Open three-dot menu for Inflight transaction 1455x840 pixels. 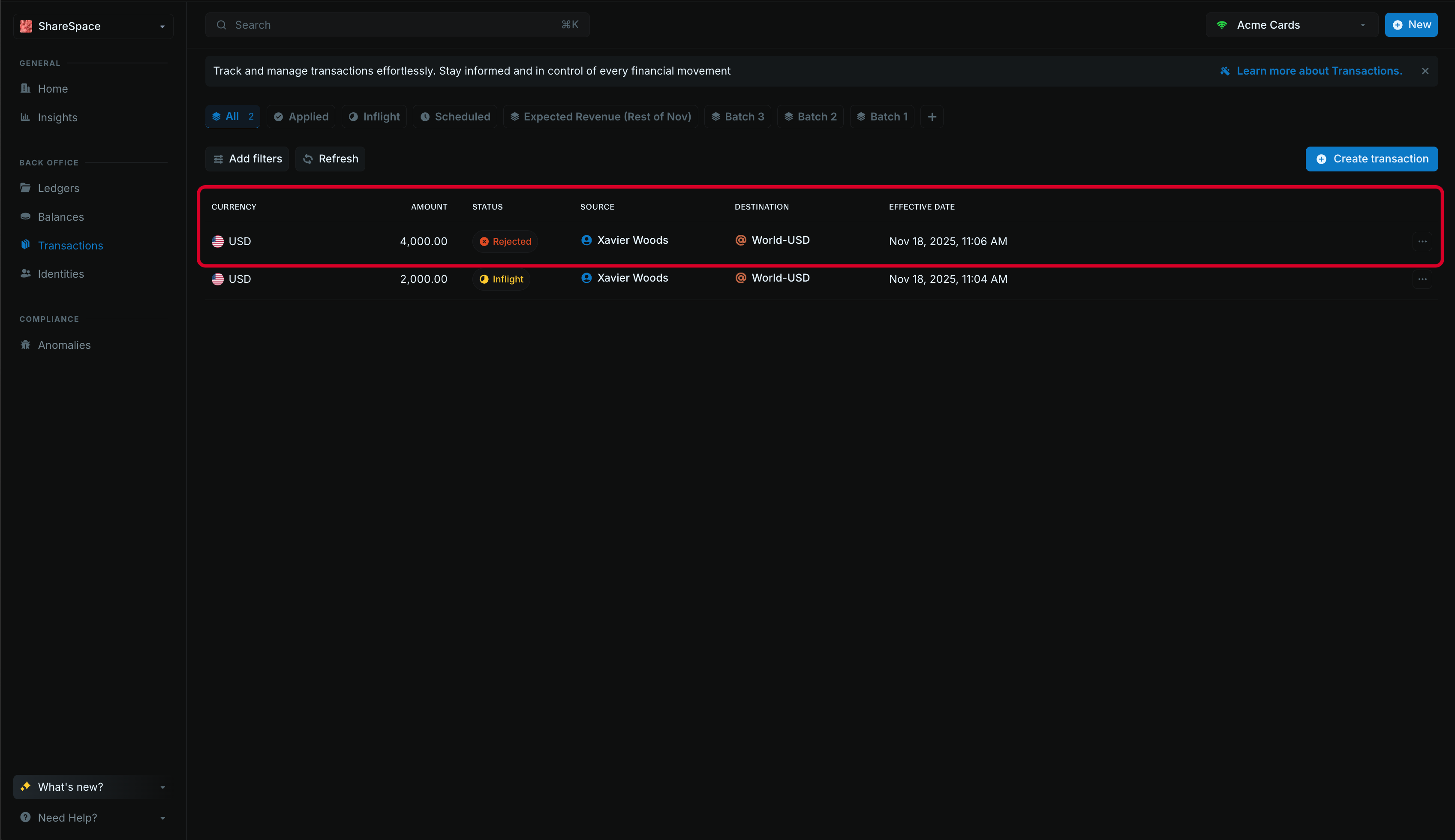[1422, 279]
